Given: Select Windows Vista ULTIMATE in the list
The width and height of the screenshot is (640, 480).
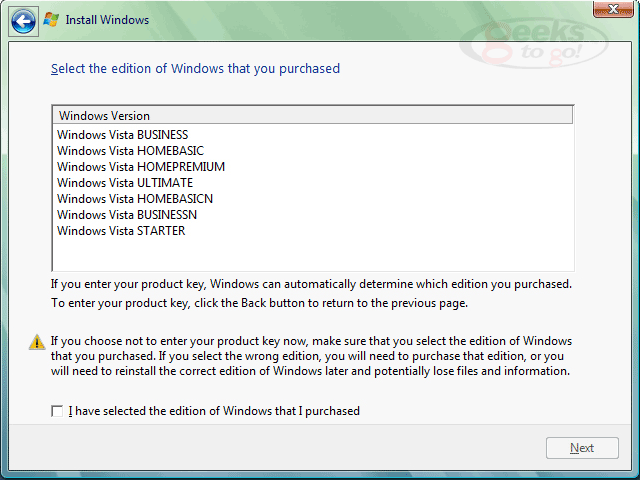Looking at the screenshot, I should (x=125, y=182).
